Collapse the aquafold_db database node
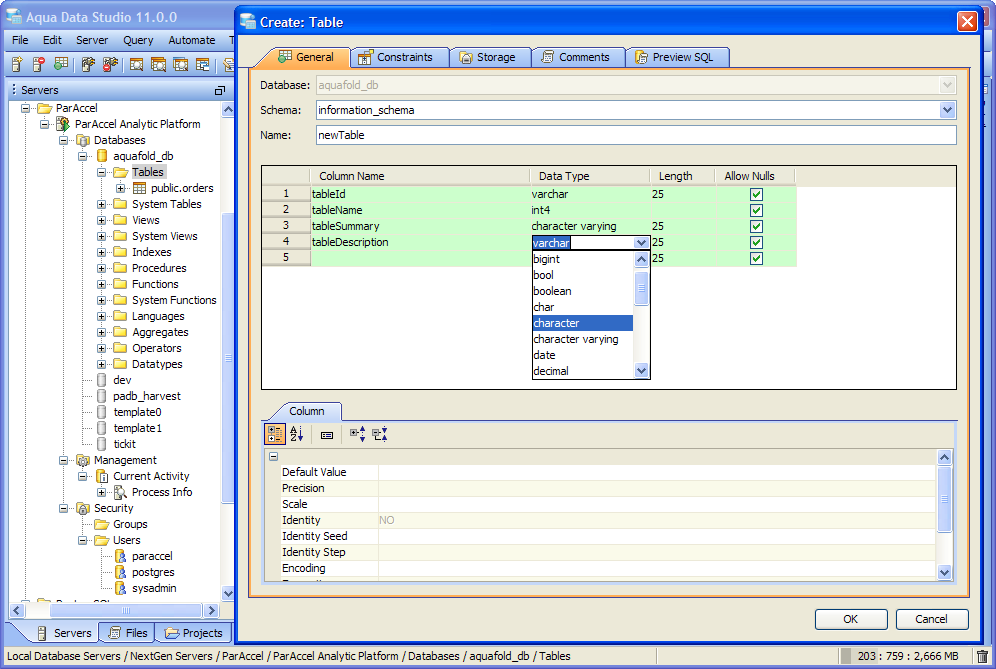996x669 pixels. click(82, 156)
